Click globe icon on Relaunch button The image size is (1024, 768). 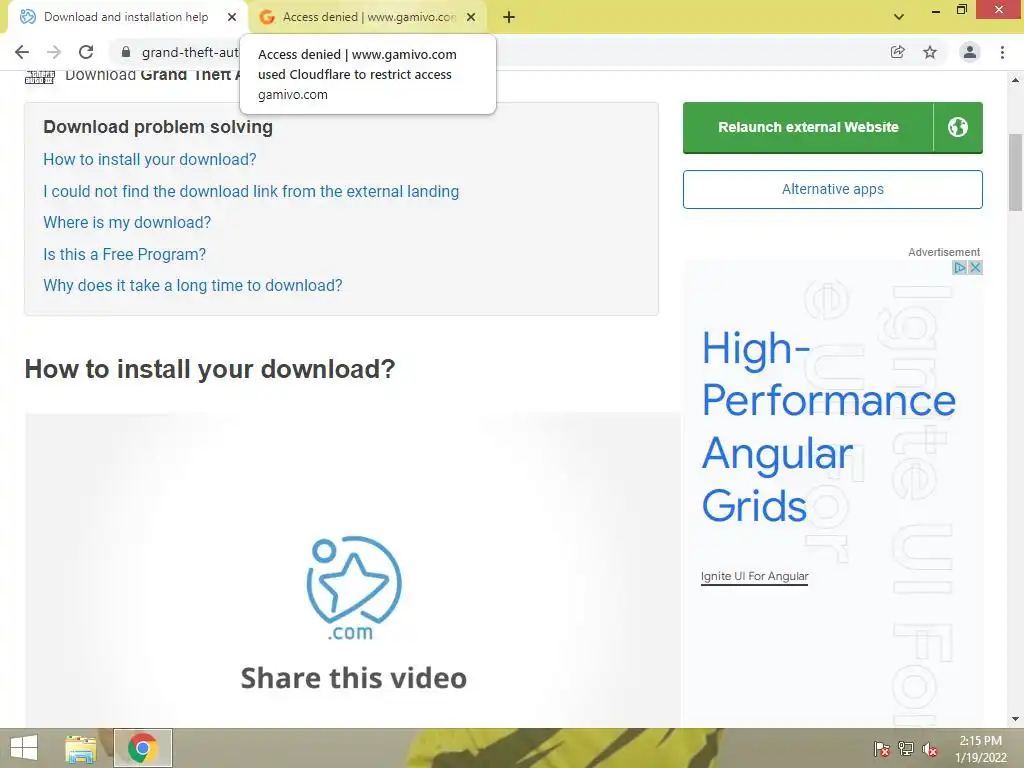click(x=958, y=127)
